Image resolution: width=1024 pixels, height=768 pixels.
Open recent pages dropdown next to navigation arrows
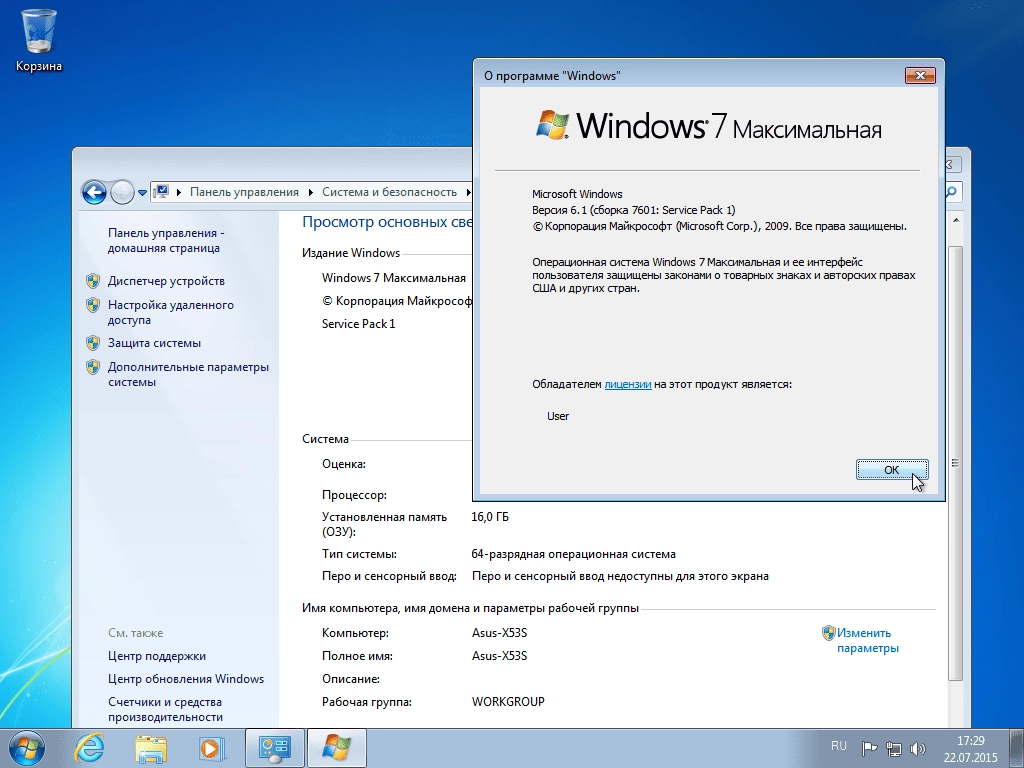[142, 193]
